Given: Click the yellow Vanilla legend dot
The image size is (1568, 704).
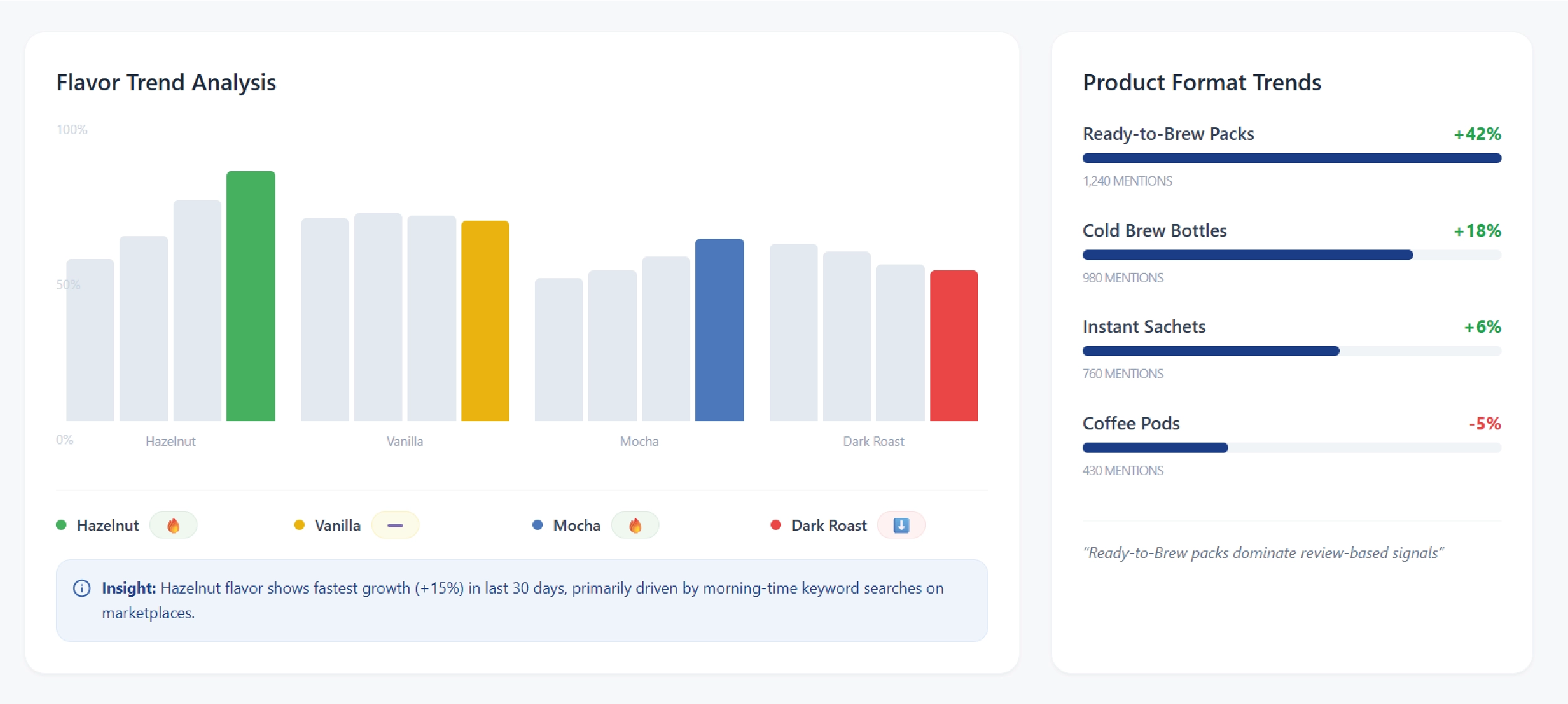Looking at the screenshot, I should pyautogui.click(x=299, y=525).
